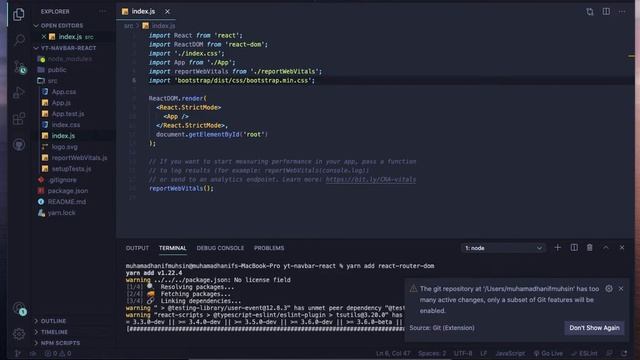Switch to the Output panel tab

coord(137,248)
